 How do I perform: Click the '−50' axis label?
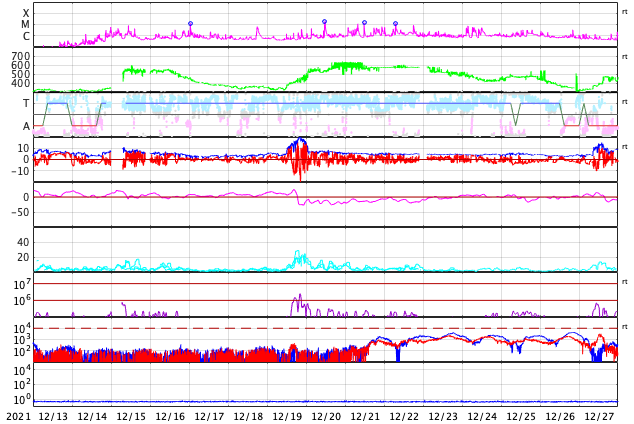(20, 212)
